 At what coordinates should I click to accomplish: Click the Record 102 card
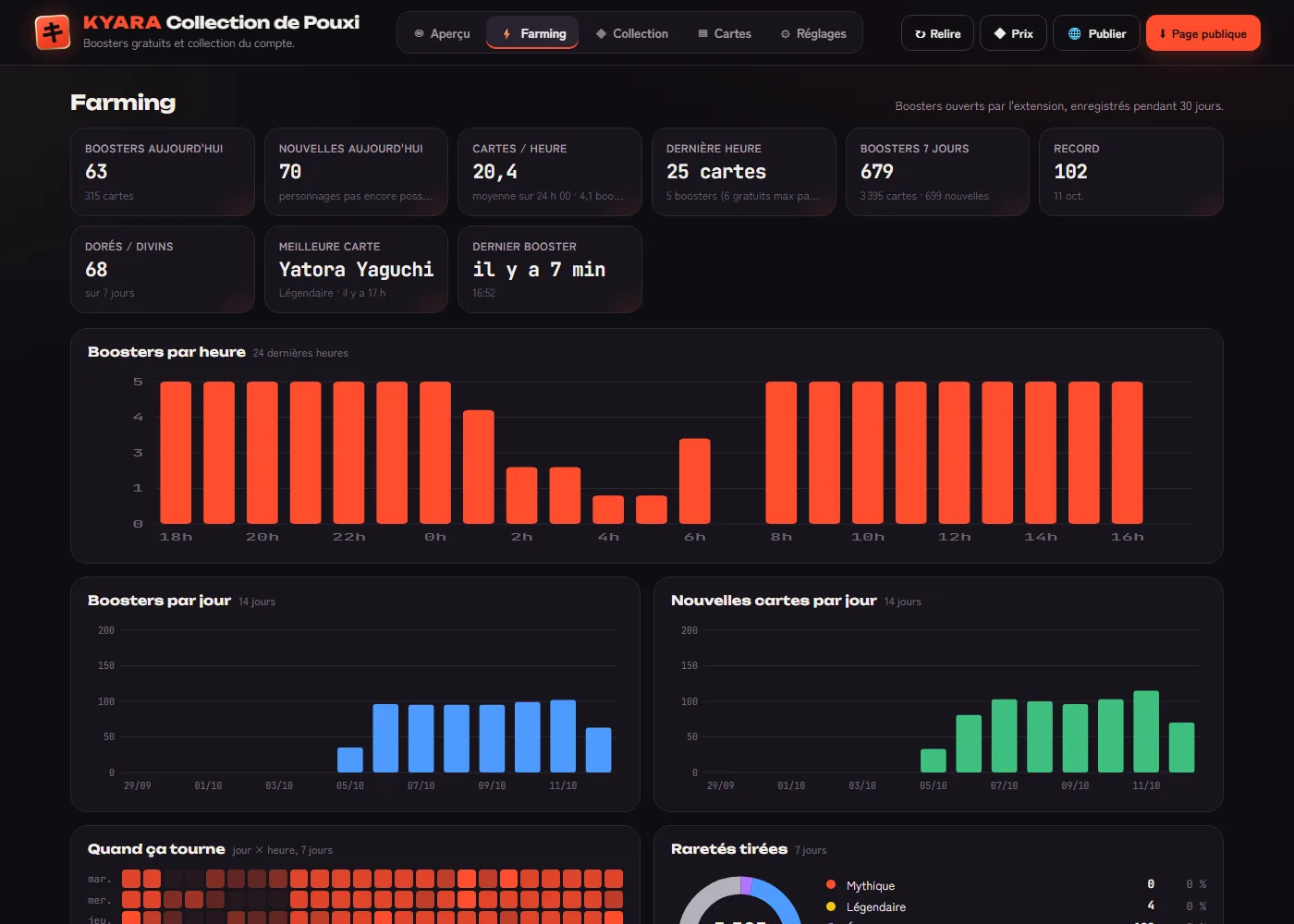1131,172
